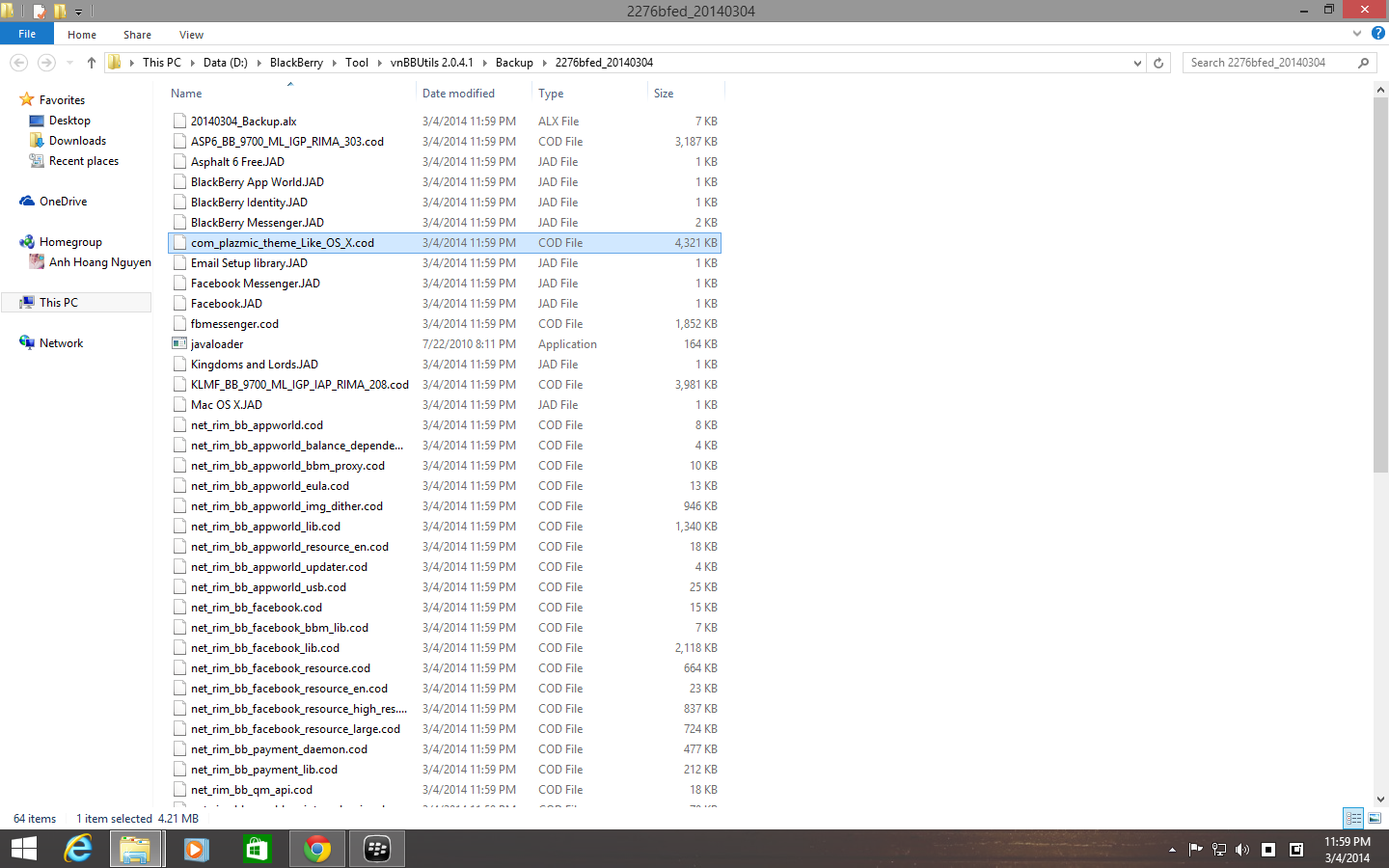The width and height of the screenshot is (1389, 868).
Task: Click the search magnifier icon
Action: click(1363, 63)
